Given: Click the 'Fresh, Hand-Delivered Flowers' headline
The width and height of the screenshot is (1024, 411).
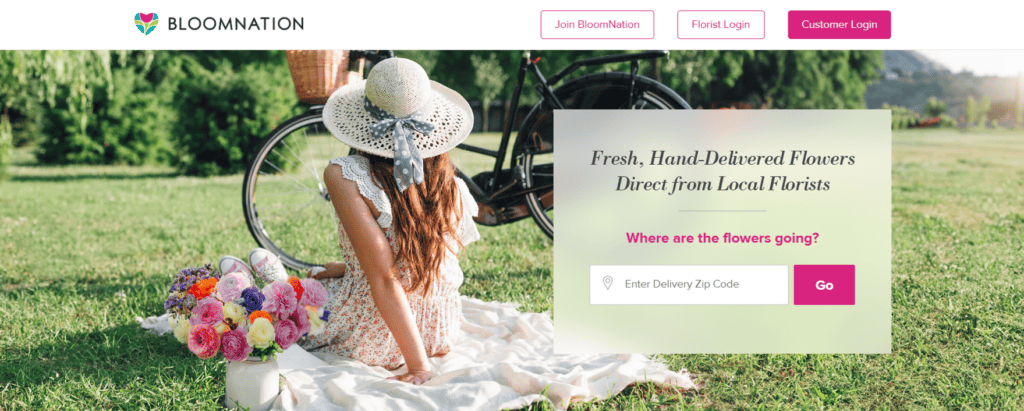Looking at the screenshot, I should point(722,158).
